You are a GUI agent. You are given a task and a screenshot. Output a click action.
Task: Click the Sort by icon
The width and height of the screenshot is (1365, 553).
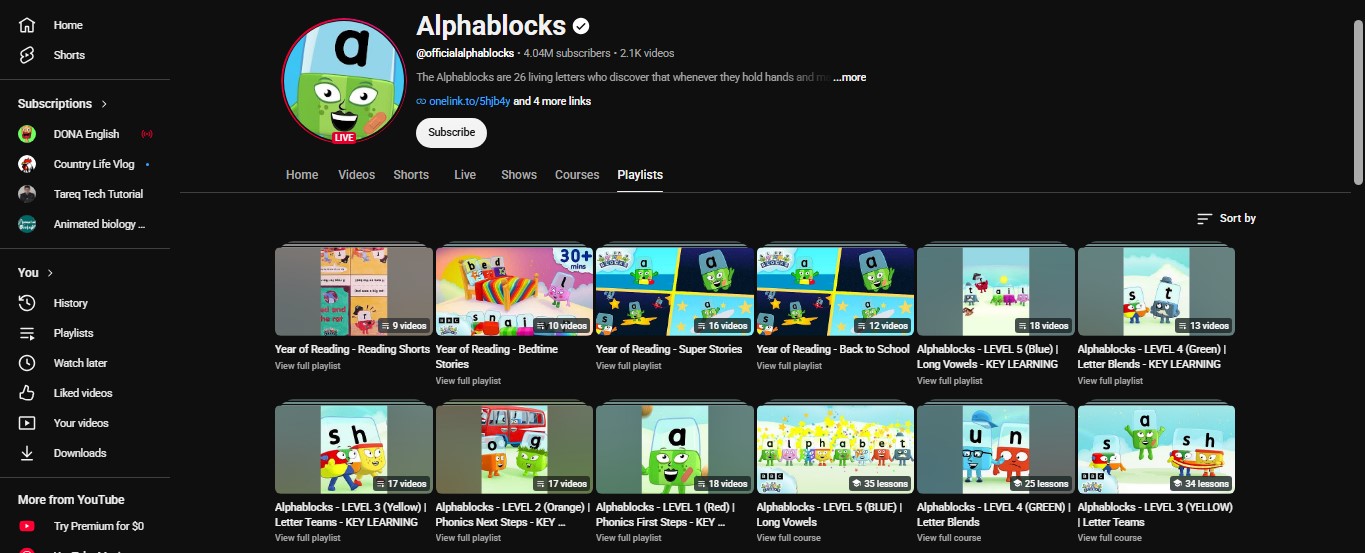pyautogui.click(x=1204, y=218)
